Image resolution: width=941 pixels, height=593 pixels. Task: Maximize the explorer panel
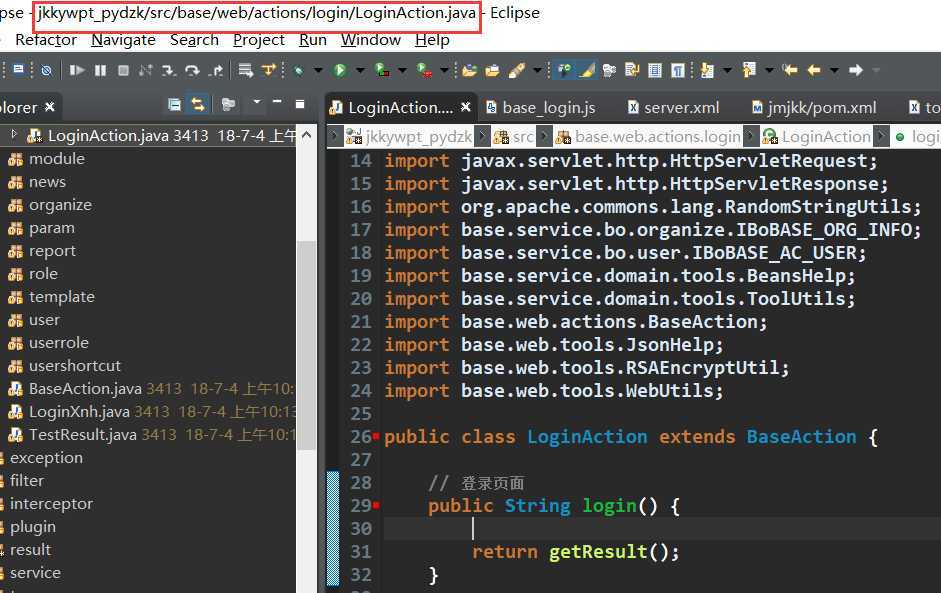click(300, 104)
